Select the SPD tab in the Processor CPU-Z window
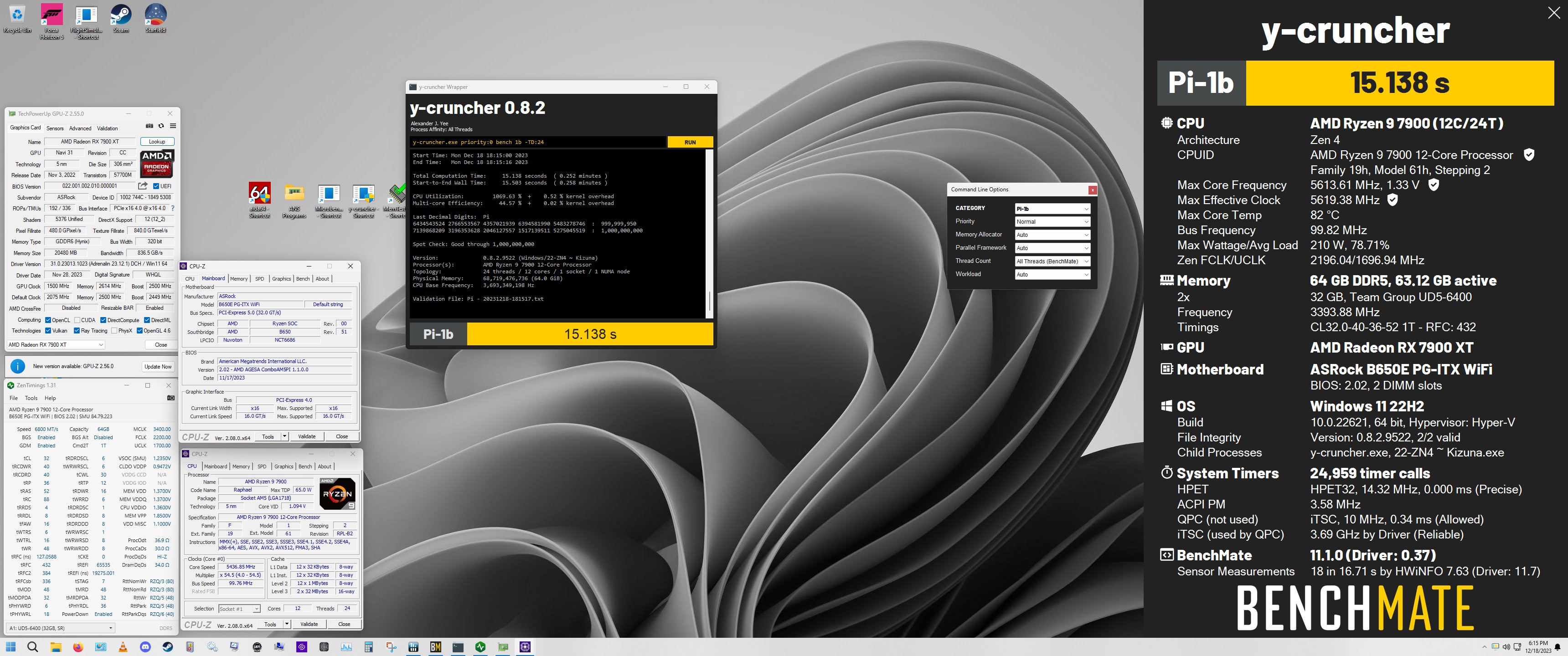The image size is (1568, 656). (x=262, y=467)
